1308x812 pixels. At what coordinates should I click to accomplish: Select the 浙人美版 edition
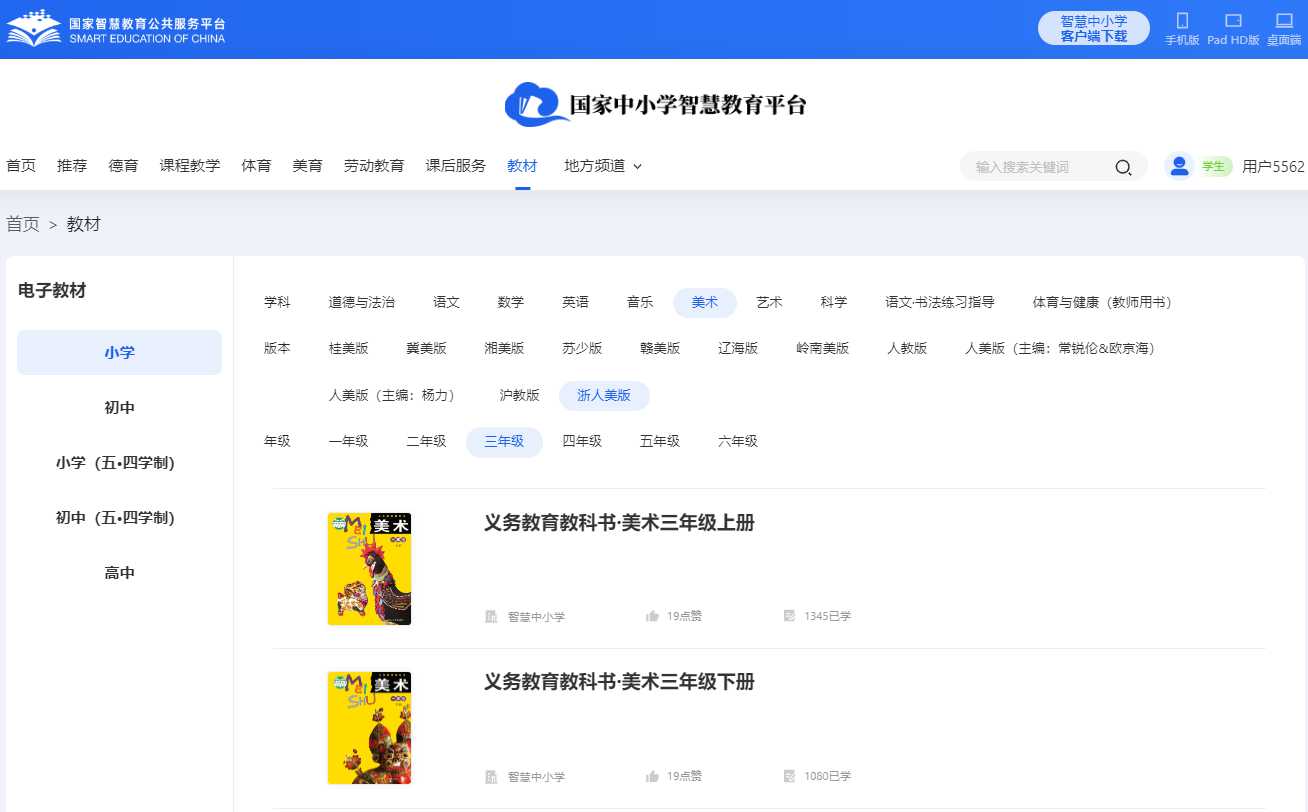click(x=604, y=395)
